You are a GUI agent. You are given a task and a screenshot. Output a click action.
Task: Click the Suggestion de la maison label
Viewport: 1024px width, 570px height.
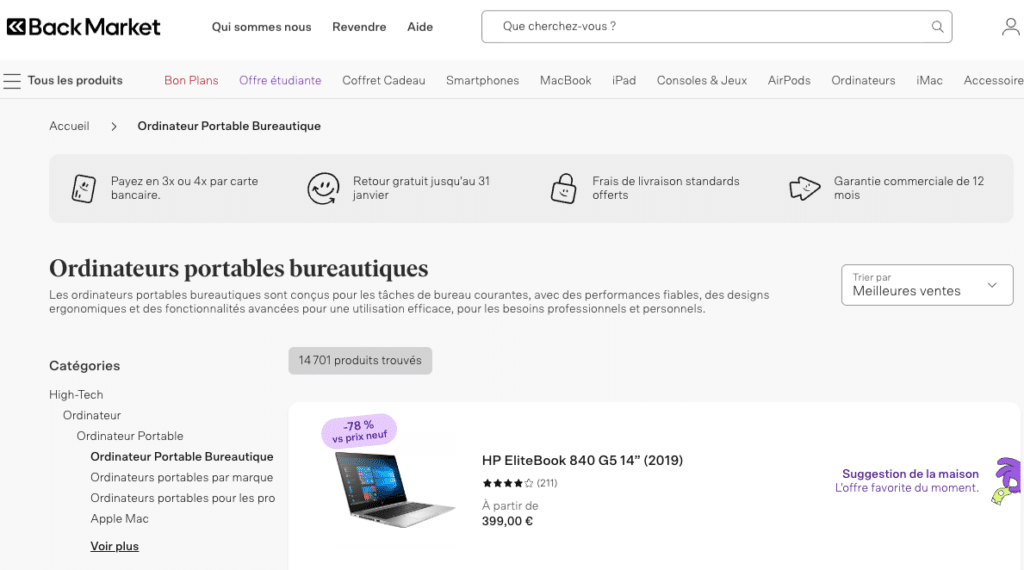click(910, 474)
